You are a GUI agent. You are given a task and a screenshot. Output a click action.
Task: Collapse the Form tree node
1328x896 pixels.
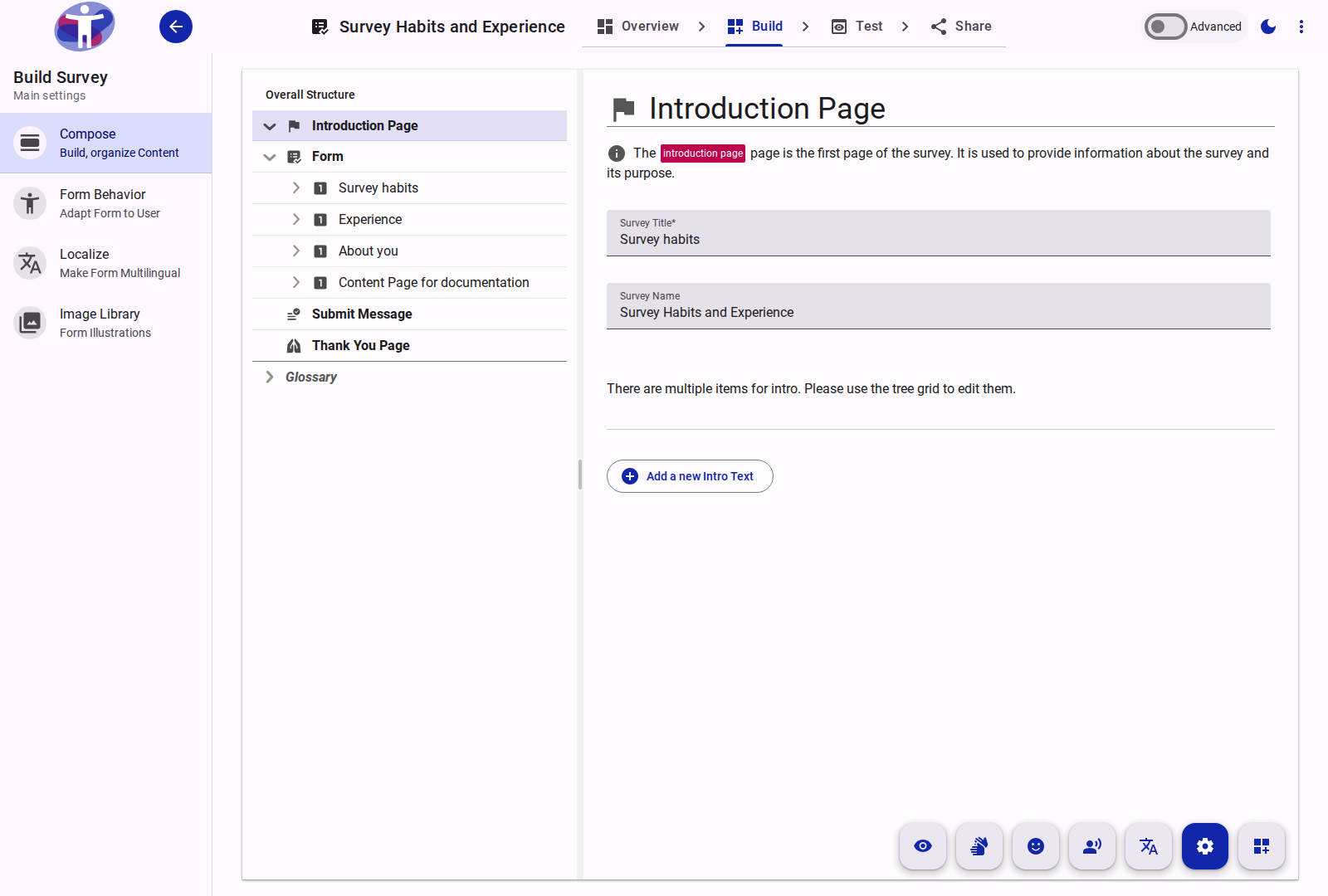click(x=270, y=157)
